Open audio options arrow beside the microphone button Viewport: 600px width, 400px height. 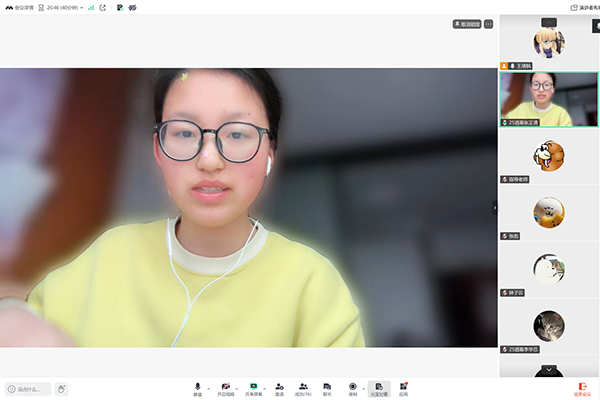click(209, 389)
